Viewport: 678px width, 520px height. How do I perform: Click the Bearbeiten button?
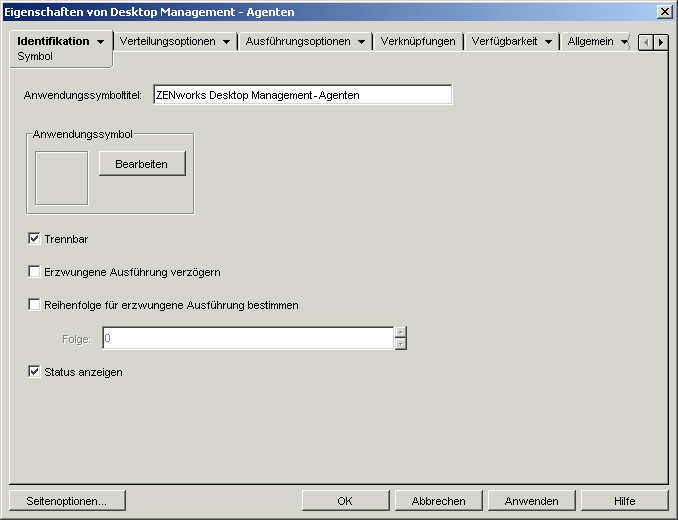pos(142,163)
